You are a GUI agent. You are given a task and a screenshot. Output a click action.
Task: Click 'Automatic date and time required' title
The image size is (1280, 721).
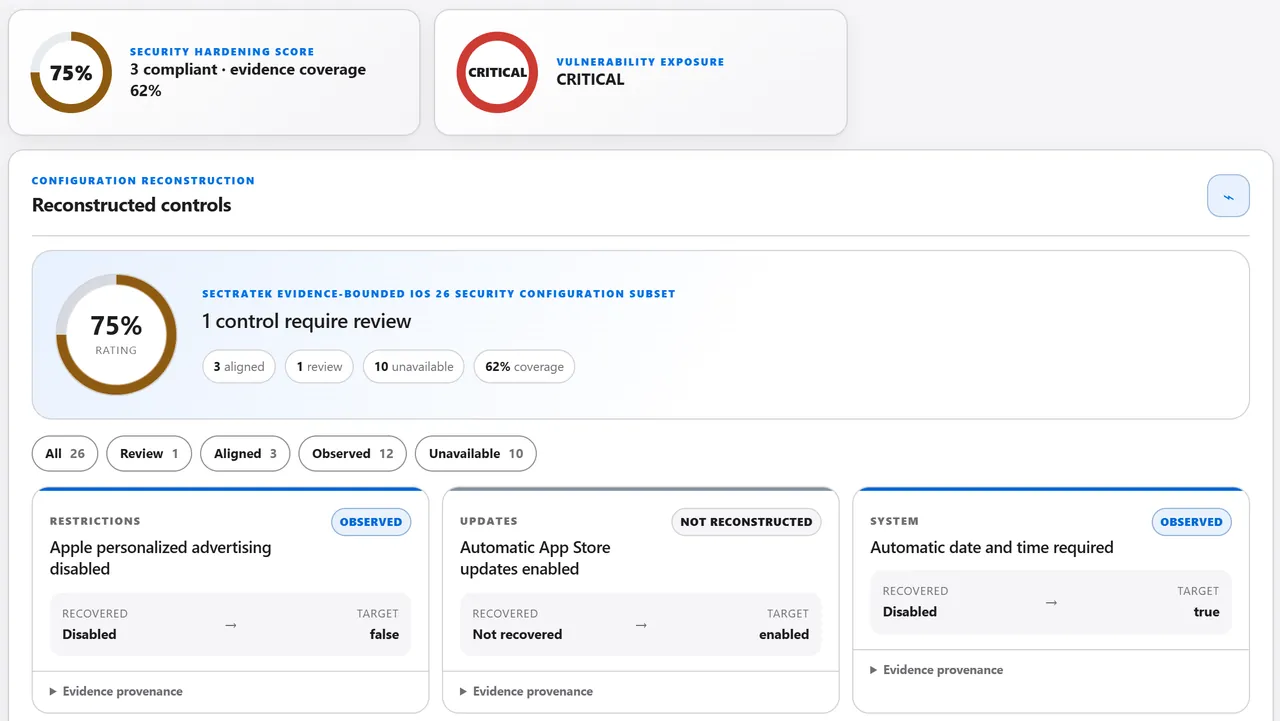[992, 548]
